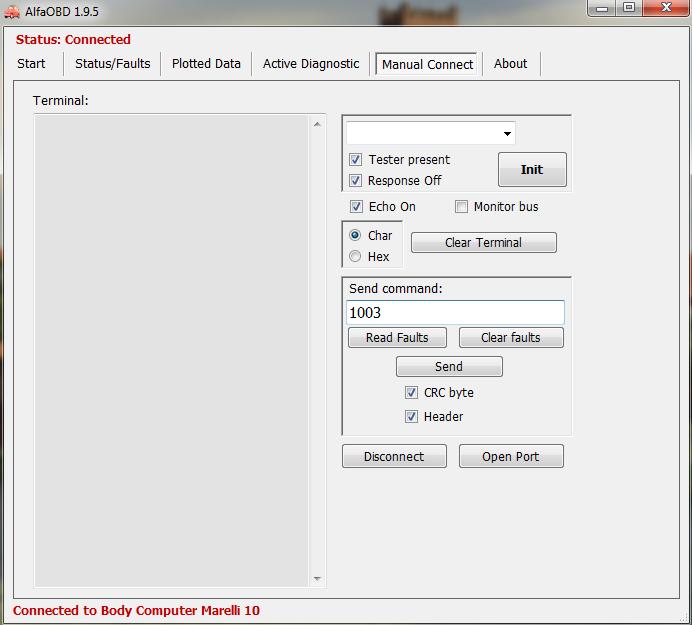Image resolution: width=692 pixels, height=625 pixels.
Task: Select the Manual Connect tab
Action: click(x=427, y=64)
